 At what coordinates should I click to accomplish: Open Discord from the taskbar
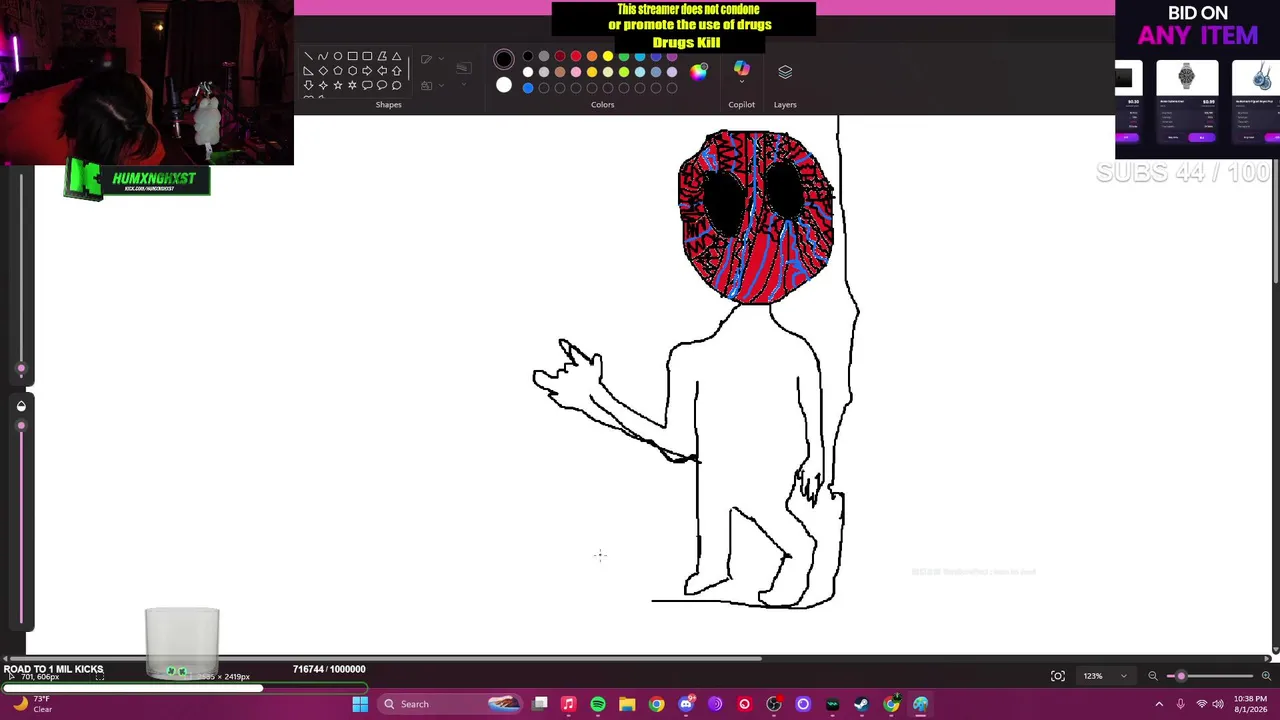(x=686, y=704)
